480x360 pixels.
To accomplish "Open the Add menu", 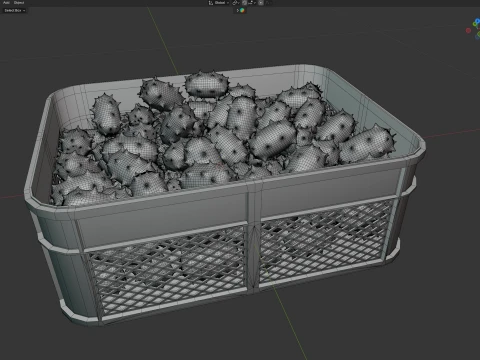I will [6, 3].
